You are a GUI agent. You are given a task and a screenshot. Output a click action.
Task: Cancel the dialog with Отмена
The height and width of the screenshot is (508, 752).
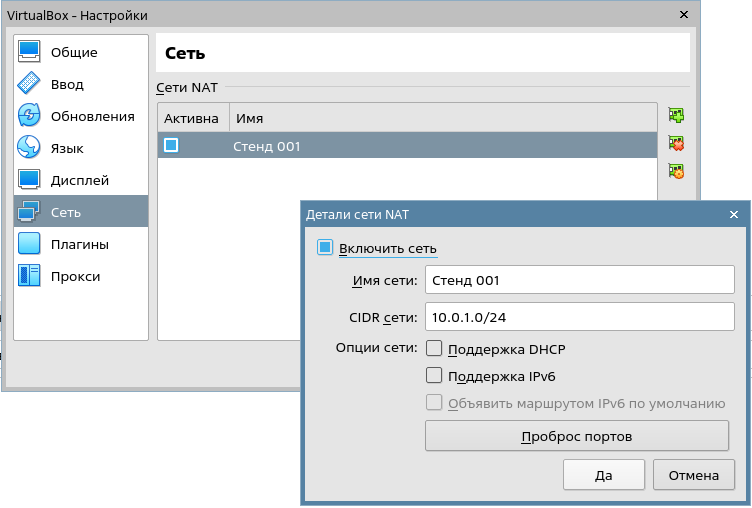tap(694, 475)
